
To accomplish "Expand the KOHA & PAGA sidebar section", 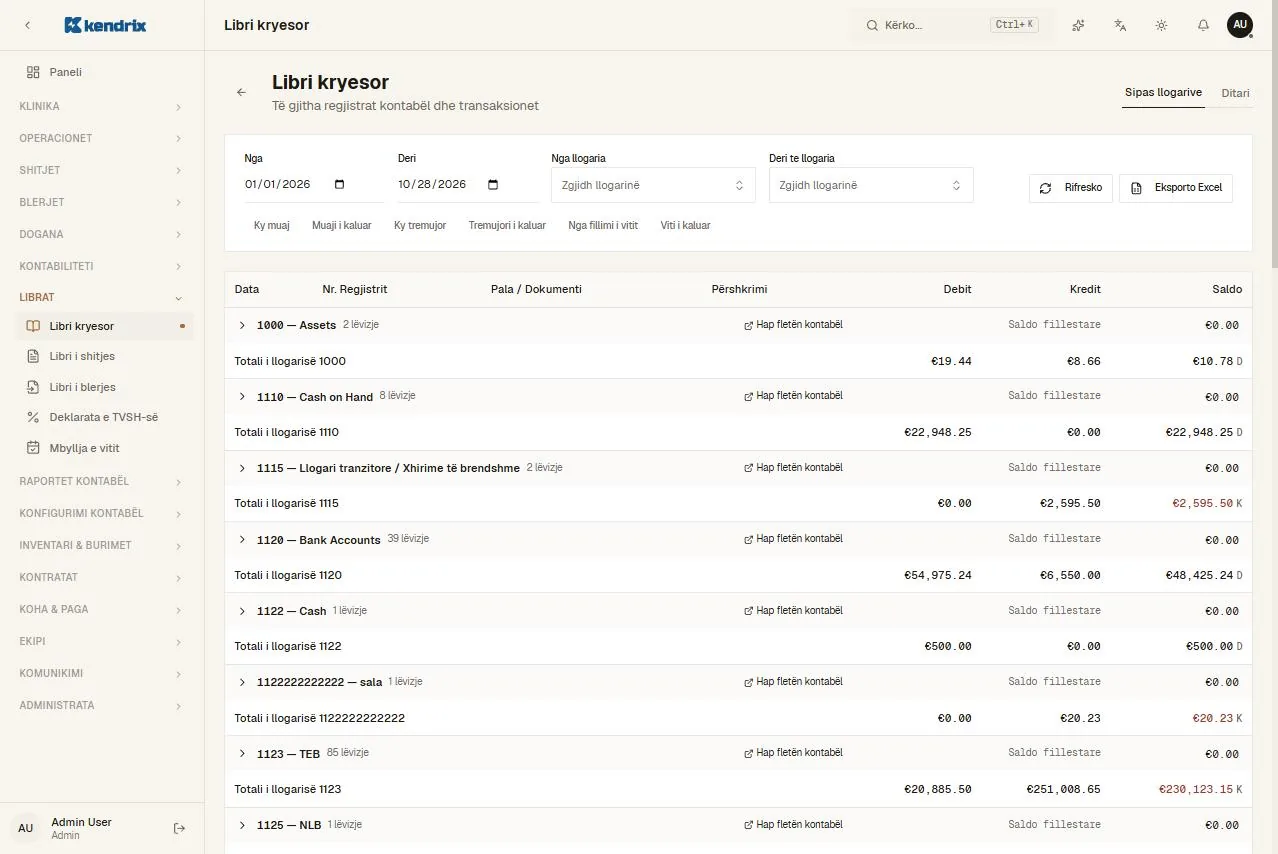I will pyautogui.click(x=102, y=609).
